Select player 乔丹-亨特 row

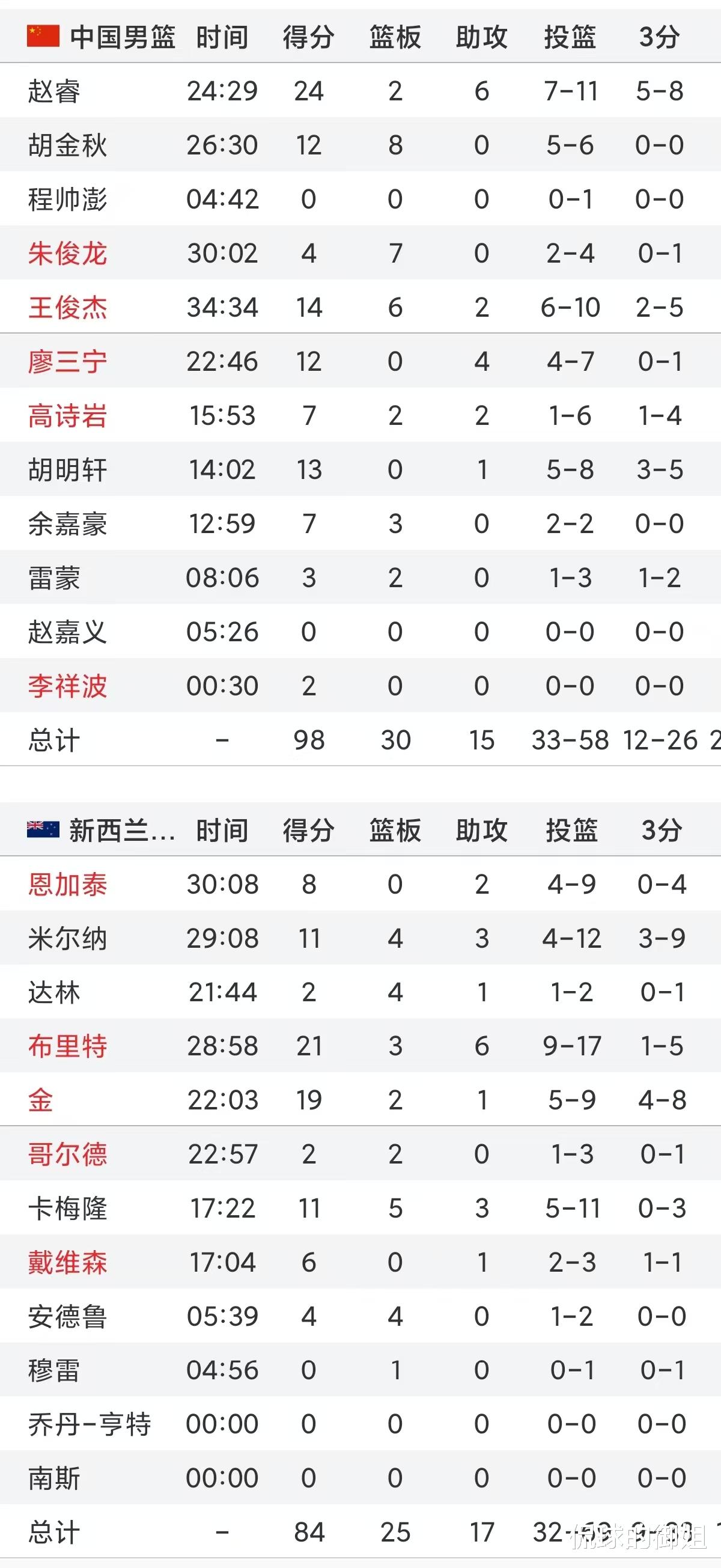pos(90,1425)
